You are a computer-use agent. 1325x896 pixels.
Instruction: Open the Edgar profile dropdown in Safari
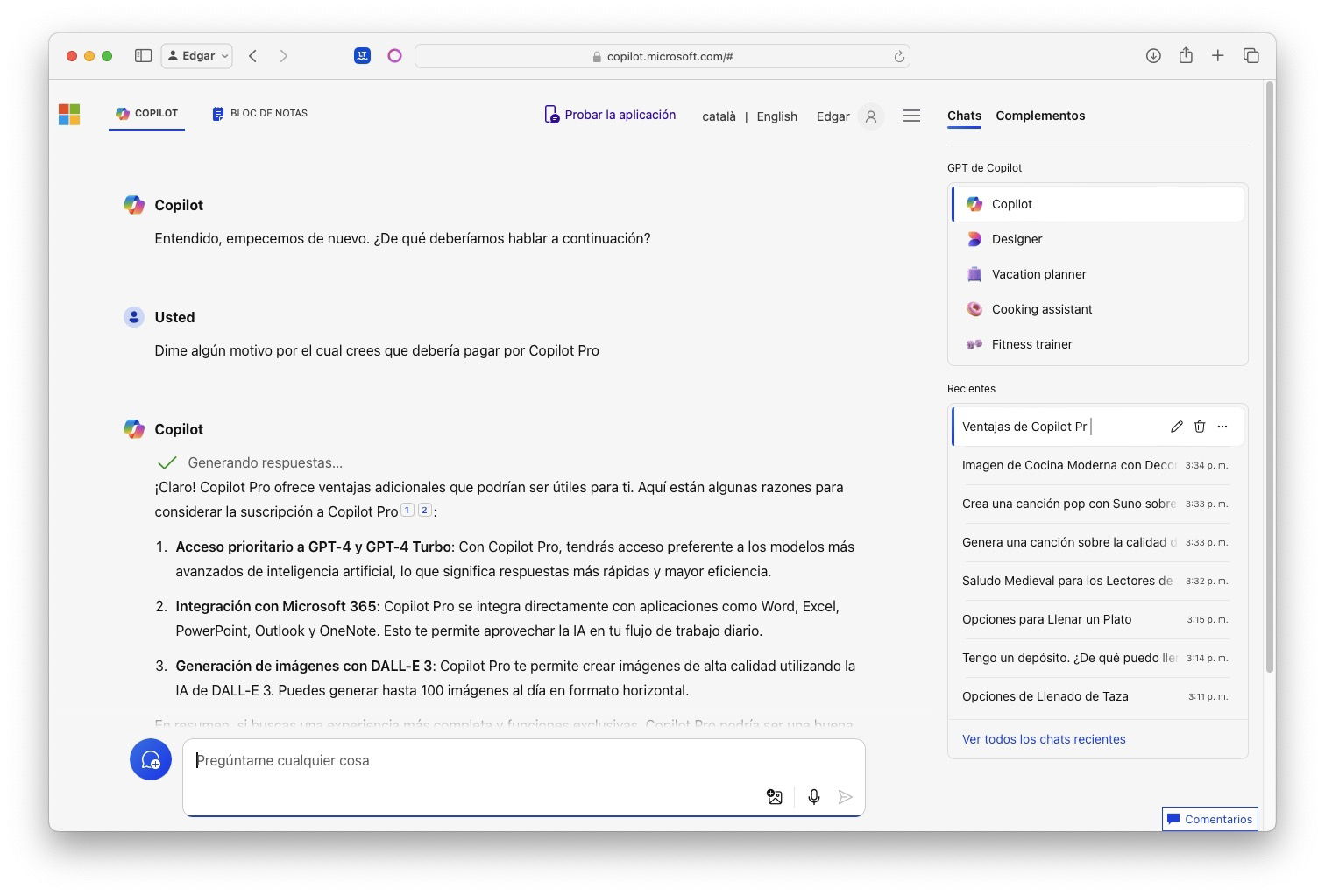click(197, 55)
